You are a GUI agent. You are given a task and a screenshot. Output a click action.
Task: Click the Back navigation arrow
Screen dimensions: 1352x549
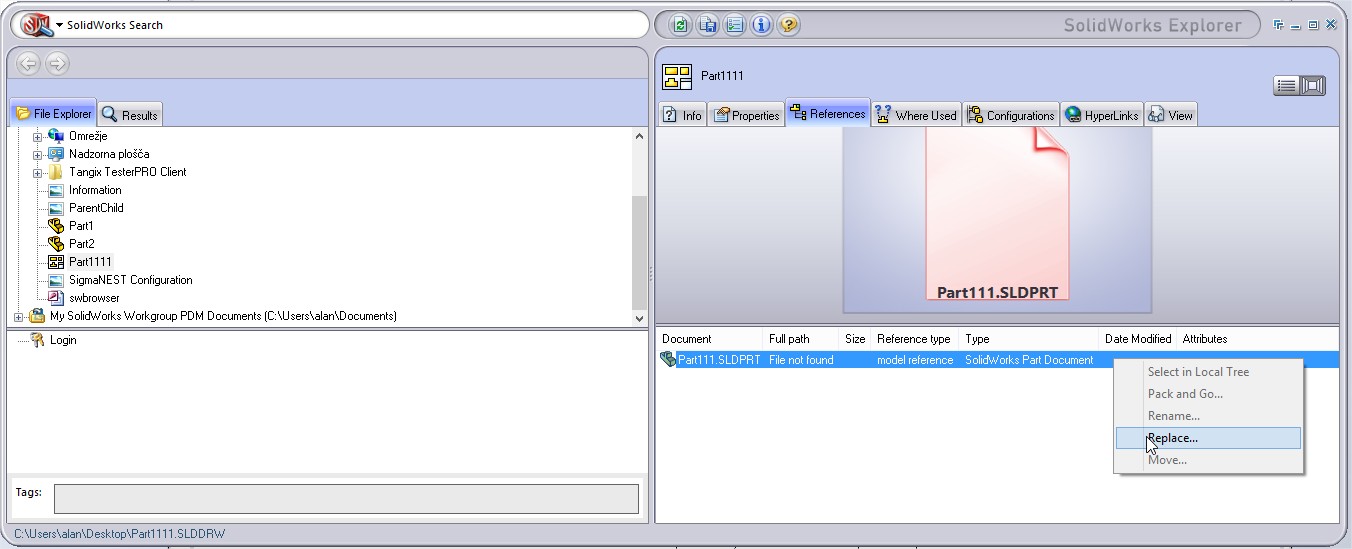28,64
